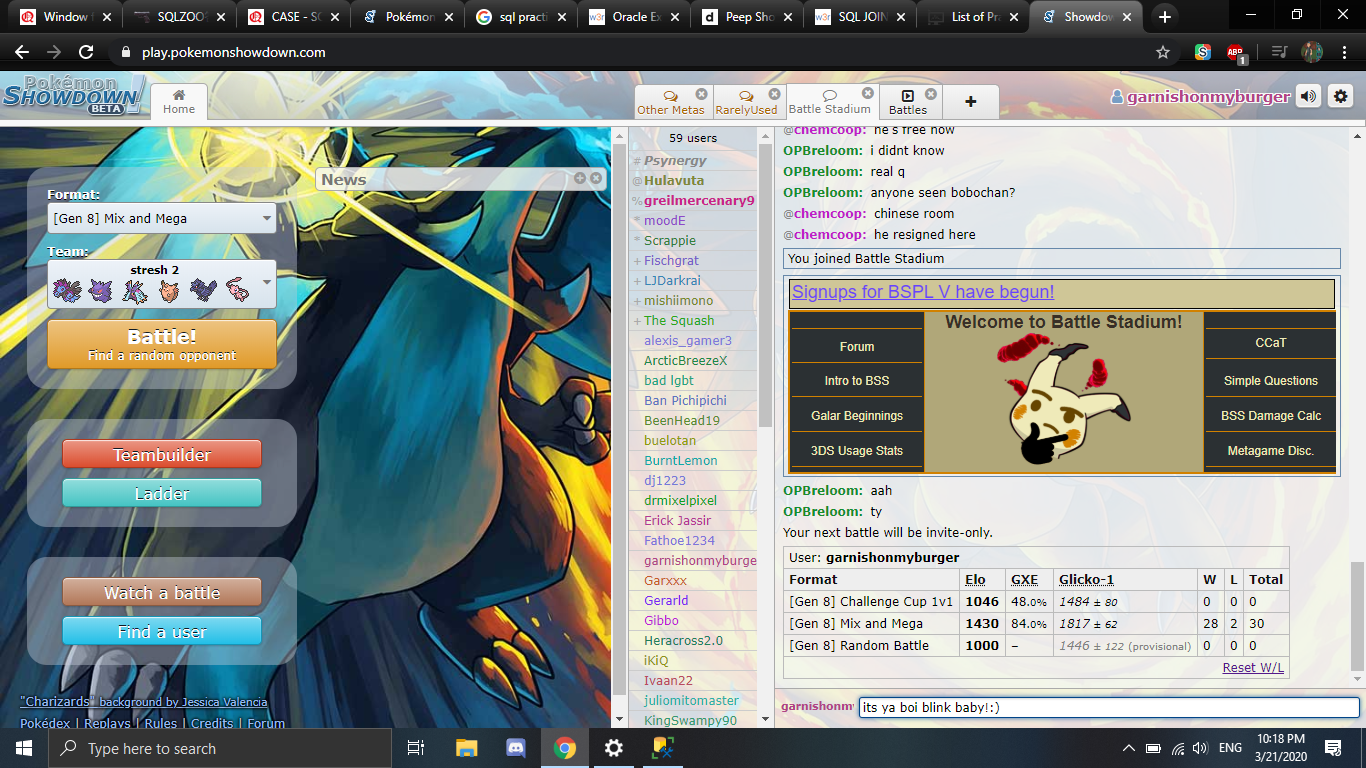Open File Explorer from the taskbar
Image resolution: width=1366 pixels, height=768 pixels.
pos(466,748)
